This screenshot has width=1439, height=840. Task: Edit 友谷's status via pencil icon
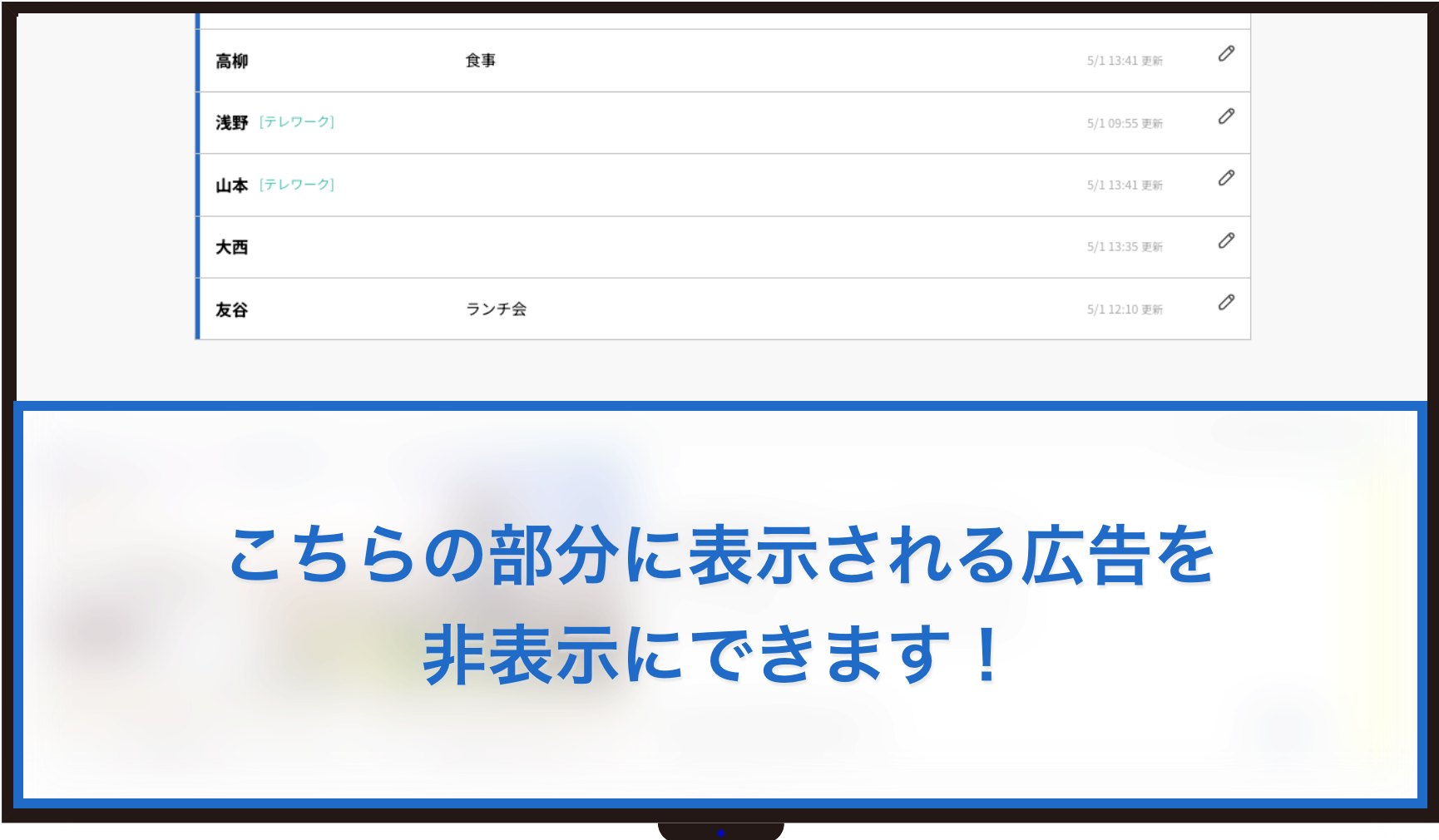(x=1226, y=303)
